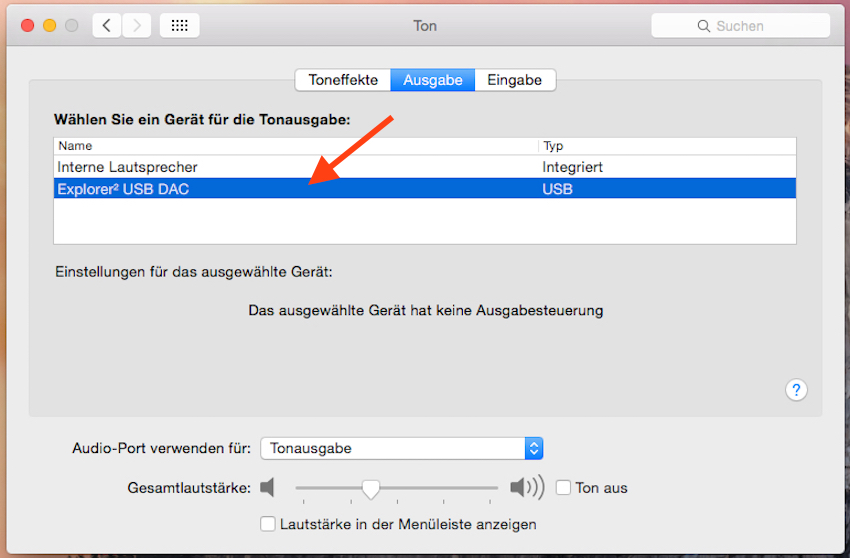Click the Typ column header
This screenshot has height=558, width=850.
666,146
